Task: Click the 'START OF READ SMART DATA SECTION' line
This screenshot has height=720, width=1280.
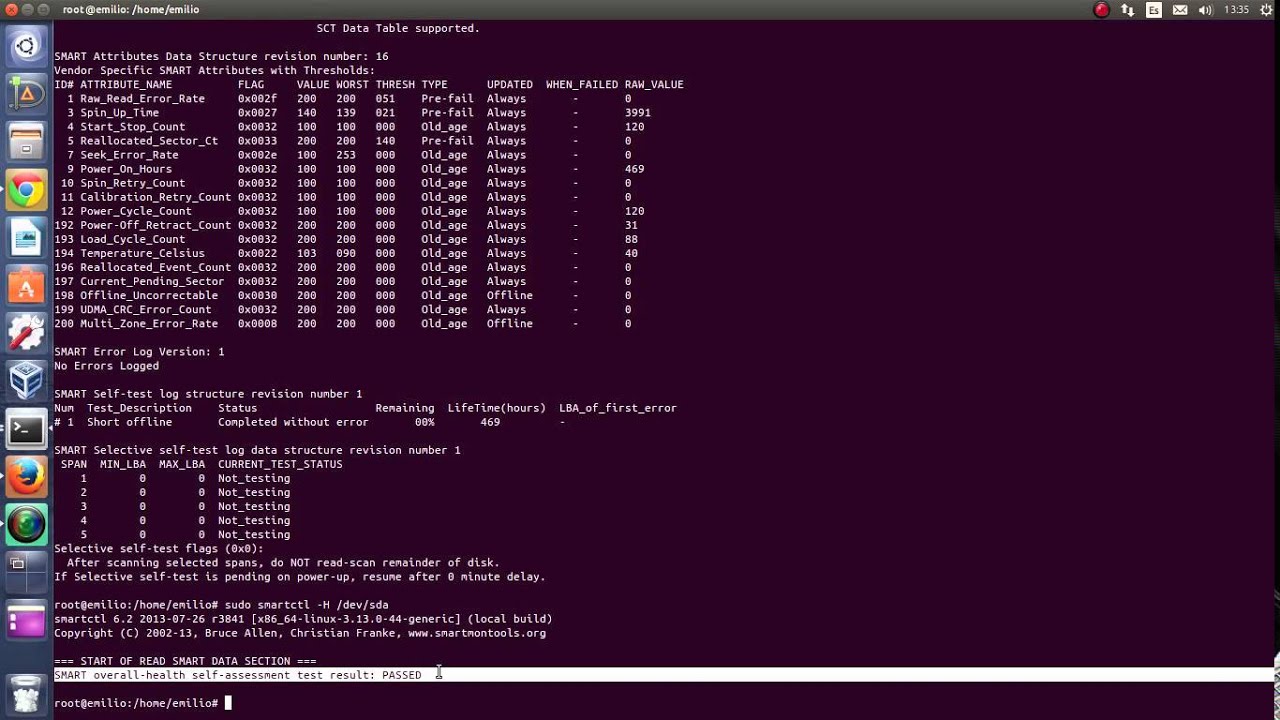Action: click(185, 661)
